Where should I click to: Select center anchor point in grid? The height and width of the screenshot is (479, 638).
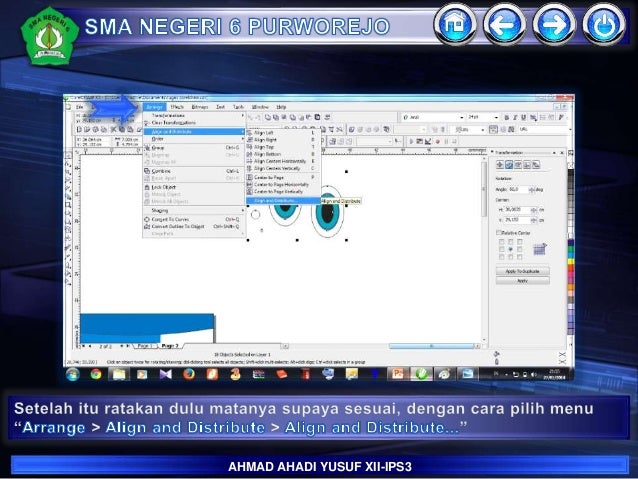click(510, 249)
